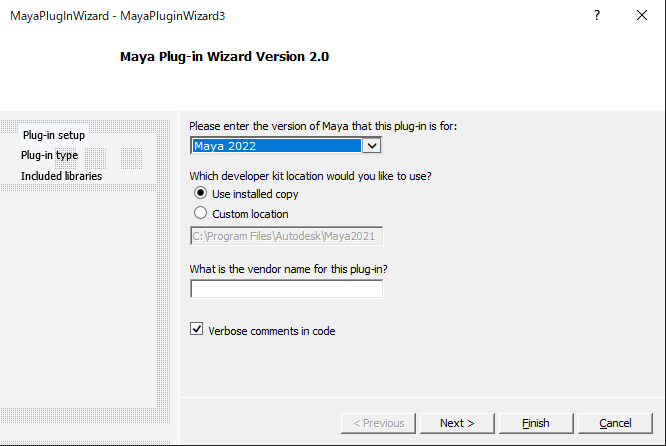Click the Maya Plug-in Wizard Version 2.0 heading

click(x=224, y=57)
